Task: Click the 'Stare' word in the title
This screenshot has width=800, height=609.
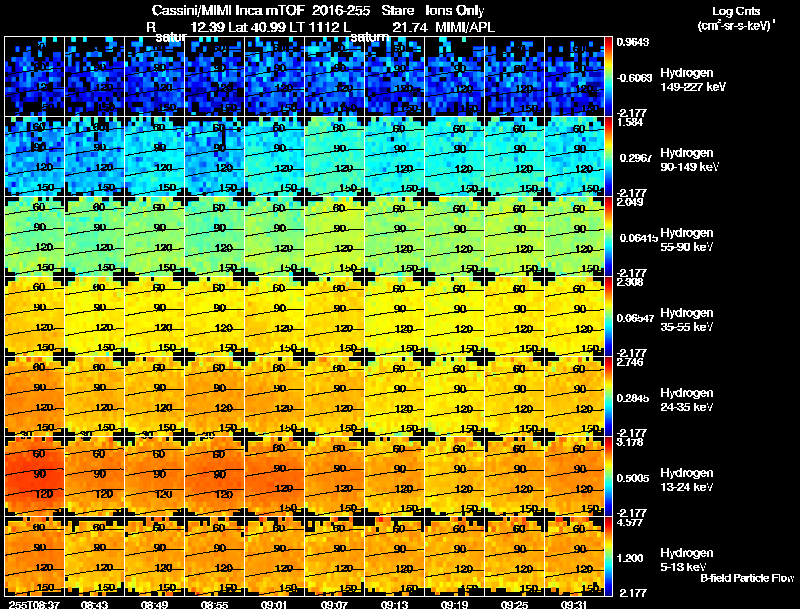Action: 397,11
